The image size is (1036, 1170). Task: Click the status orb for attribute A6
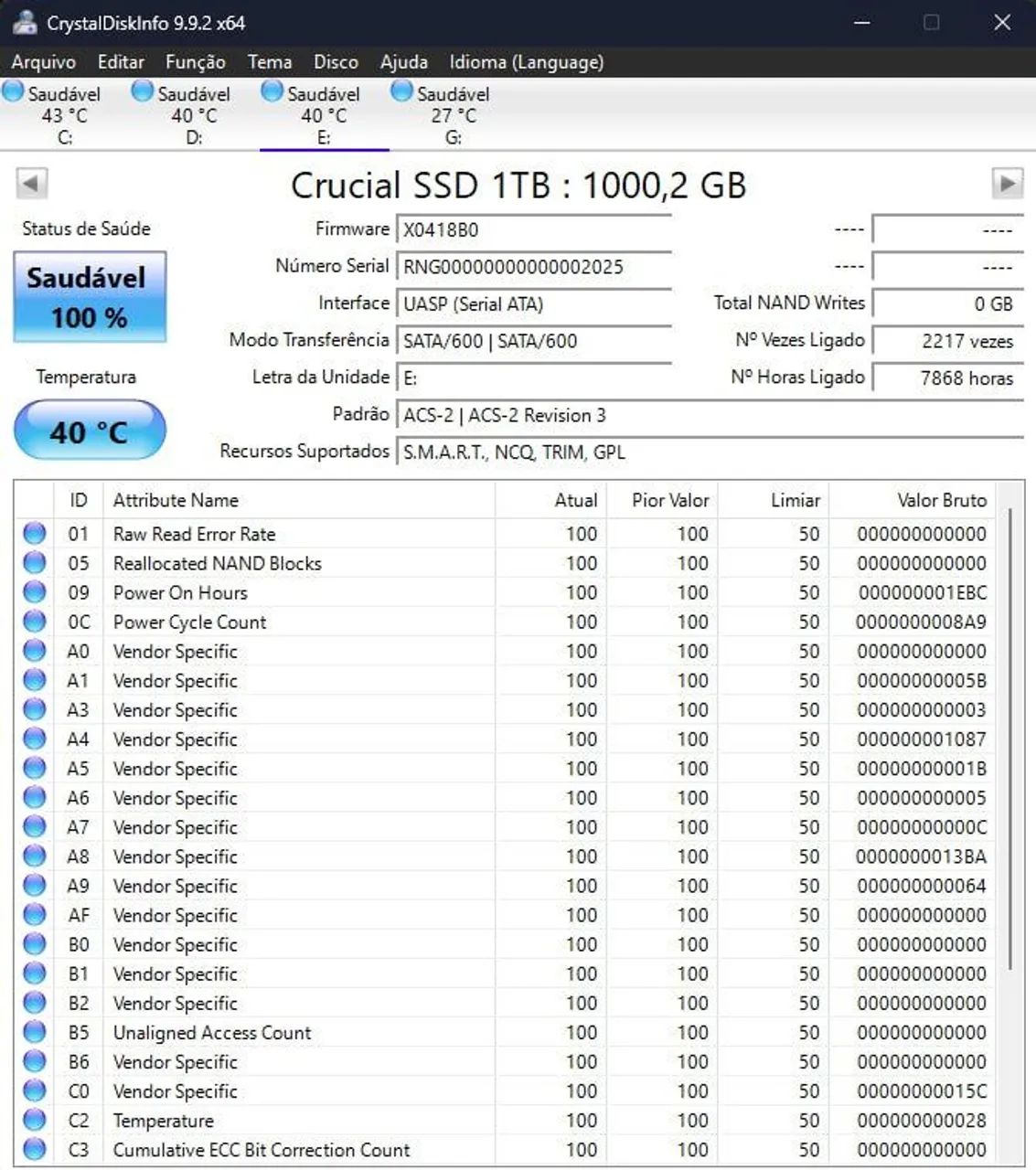point(35,797)
